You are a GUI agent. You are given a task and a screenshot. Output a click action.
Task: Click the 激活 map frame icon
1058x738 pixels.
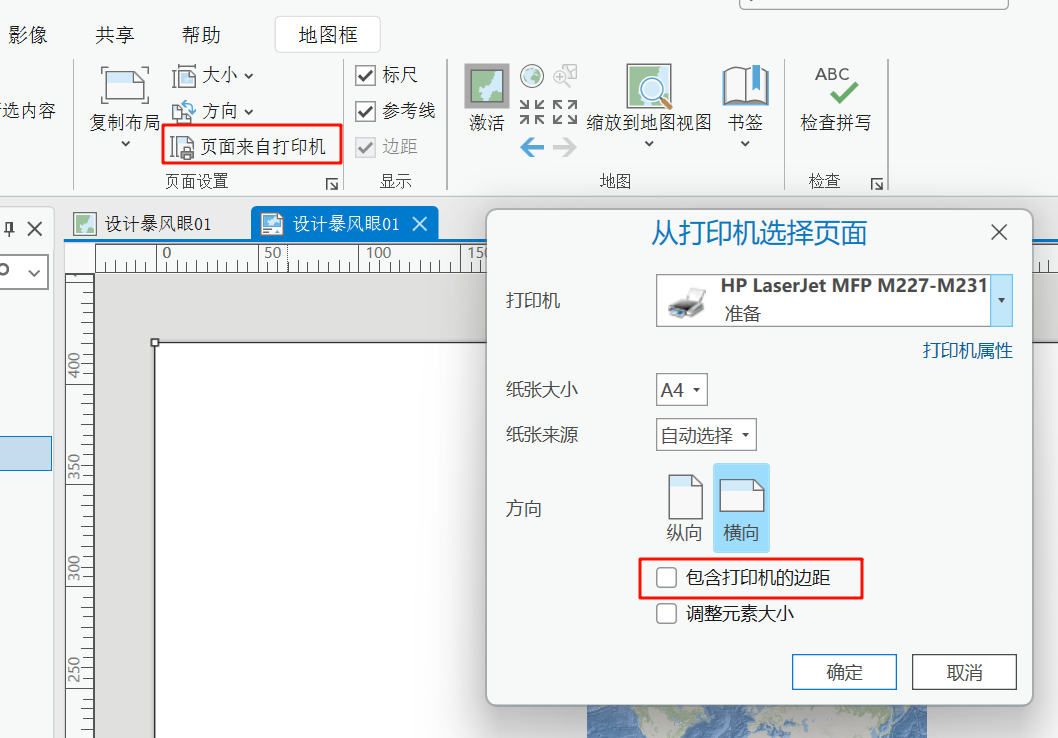tap(486, 86)
